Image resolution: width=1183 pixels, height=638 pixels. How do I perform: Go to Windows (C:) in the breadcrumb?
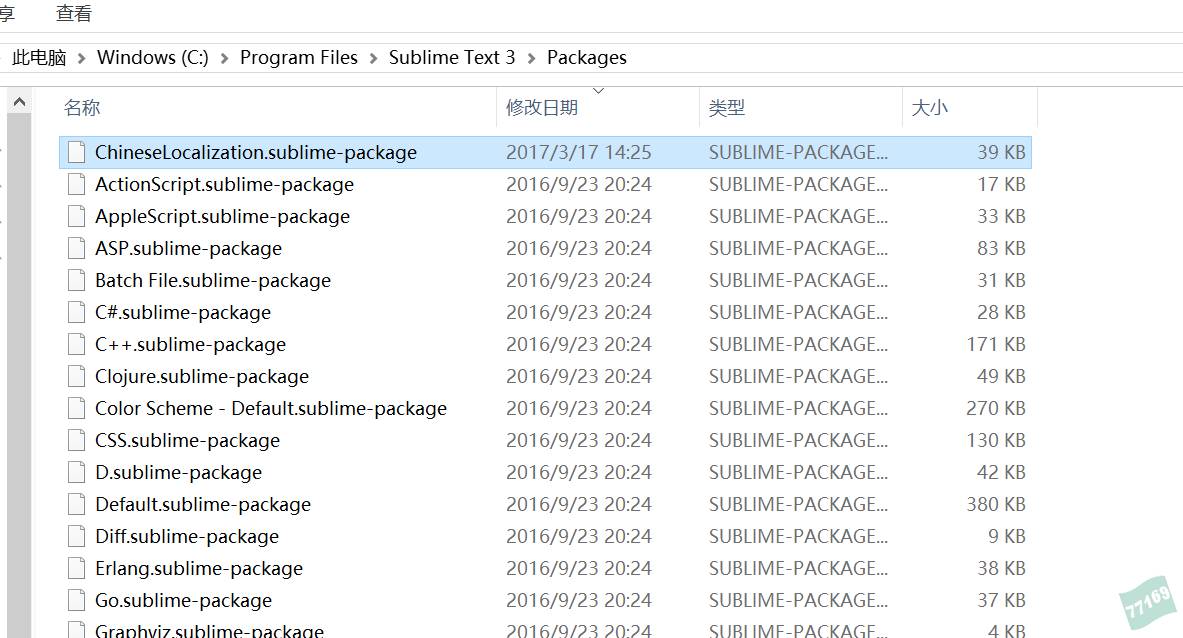(152, 57)
